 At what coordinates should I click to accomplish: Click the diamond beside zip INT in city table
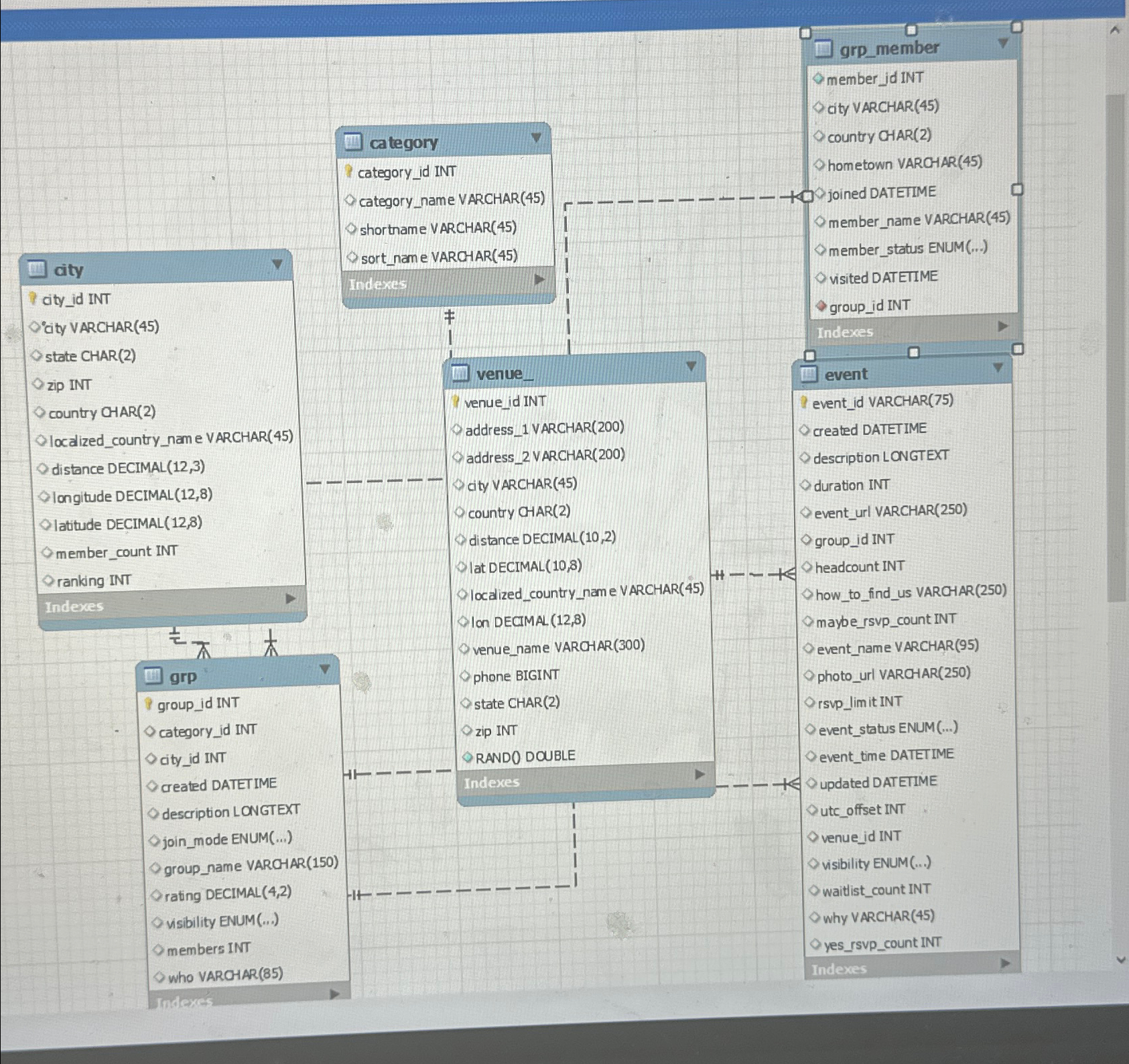(x=38, y=384)
